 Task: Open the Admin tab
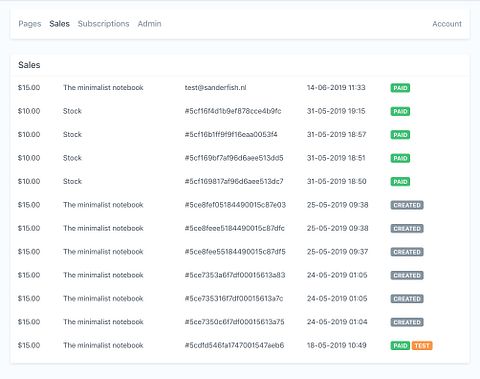pos(149,24)
